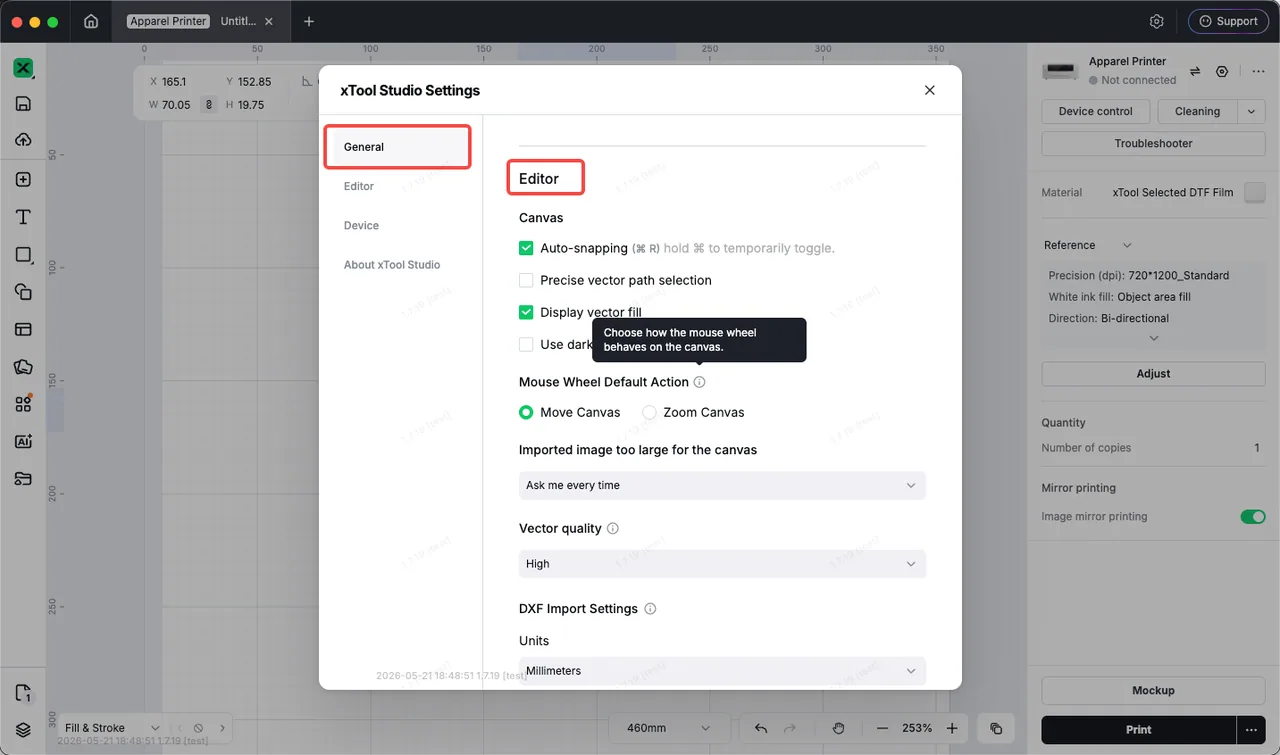1280x755 pixels.
Task: Select the Text tool in left sidebar
Action: (23, 217)
